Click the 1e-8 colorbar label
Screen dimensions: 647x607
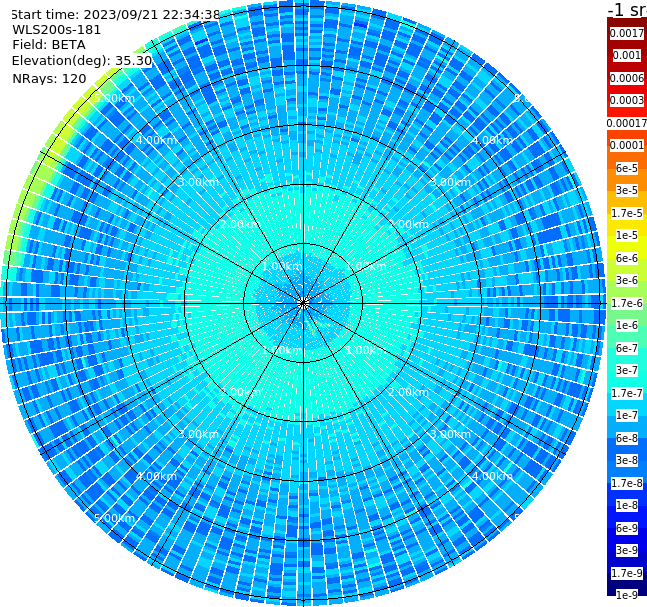tap(627, 505)
